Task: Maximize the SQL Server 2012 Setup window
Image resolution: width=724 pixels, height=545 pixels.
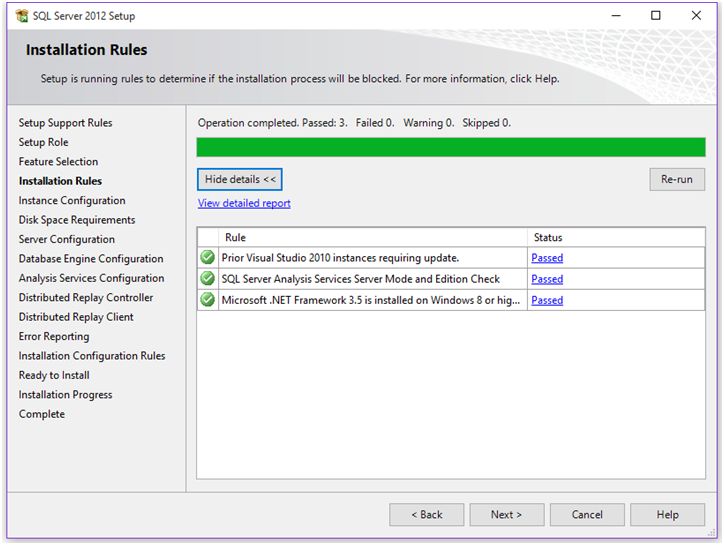Action: tap(656, 16)
